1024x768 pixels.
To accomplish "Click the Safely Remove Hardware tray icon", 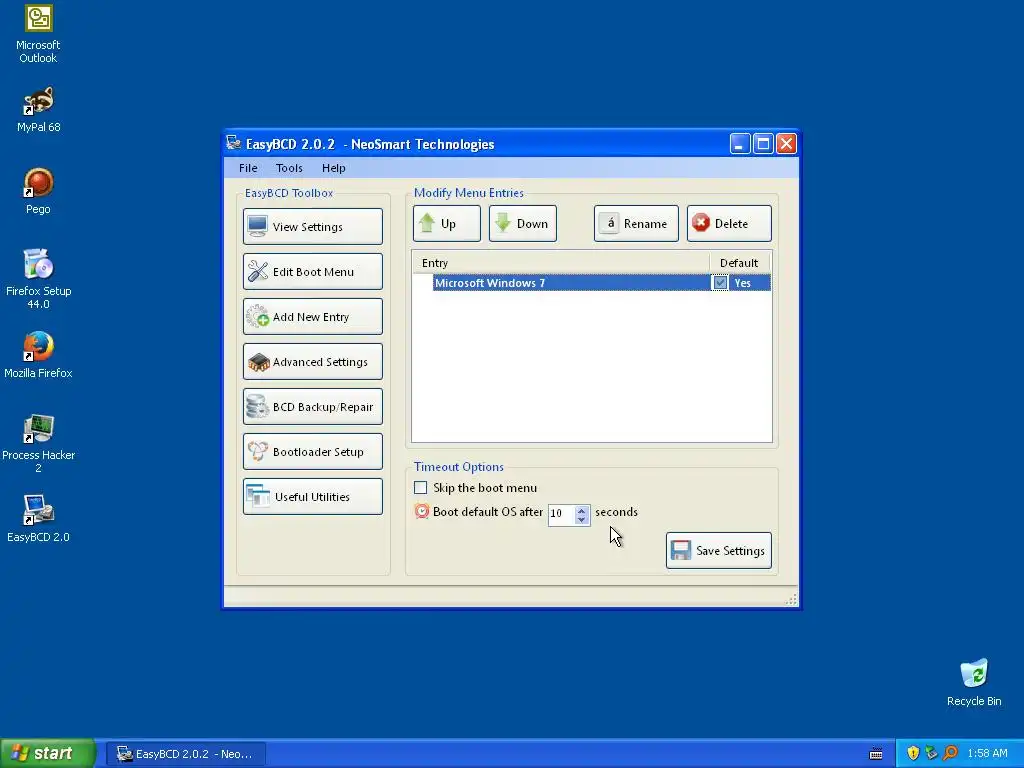I will tap(931, 753).
